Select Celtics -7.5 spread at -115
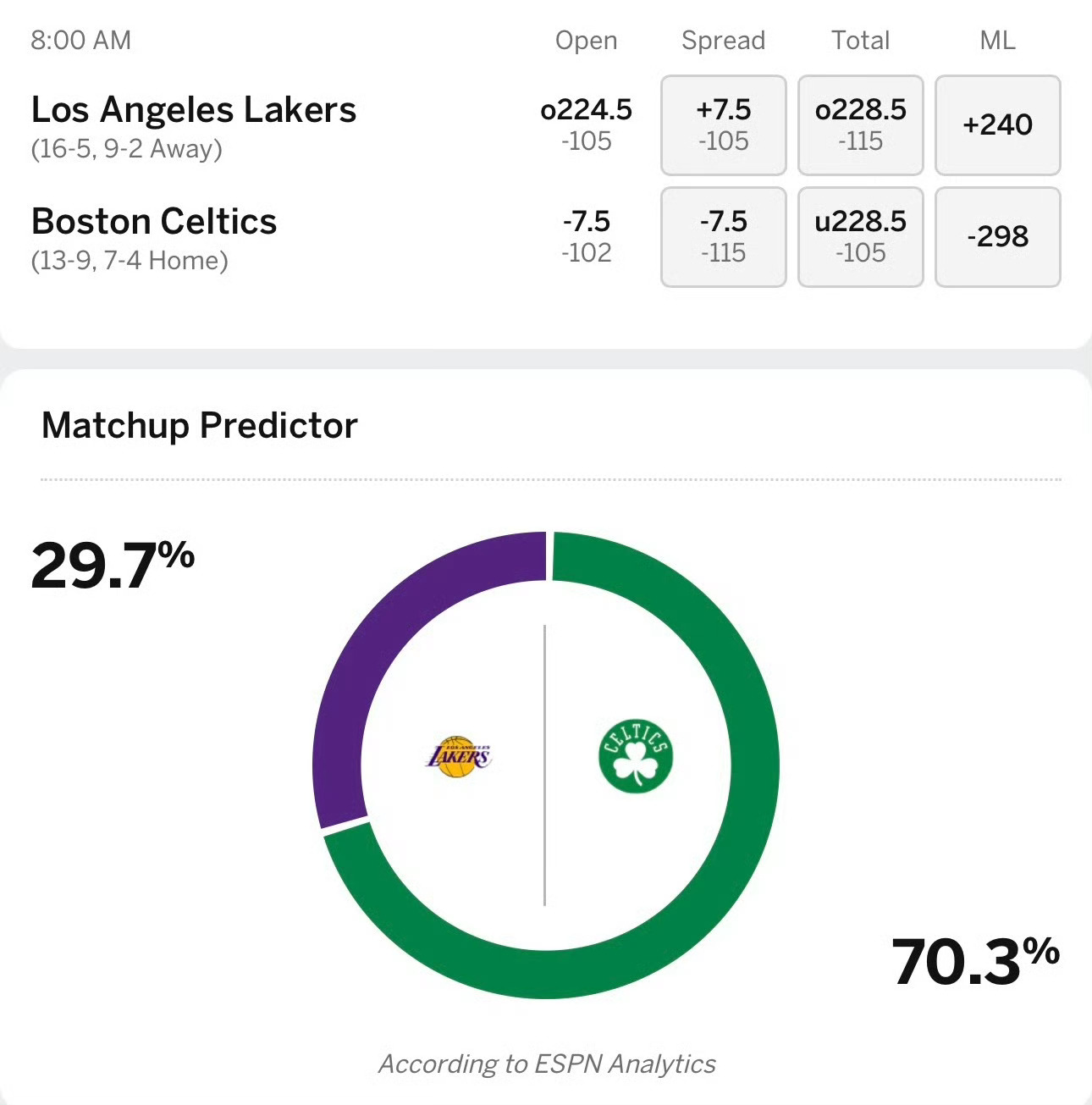 coord(723,237)
